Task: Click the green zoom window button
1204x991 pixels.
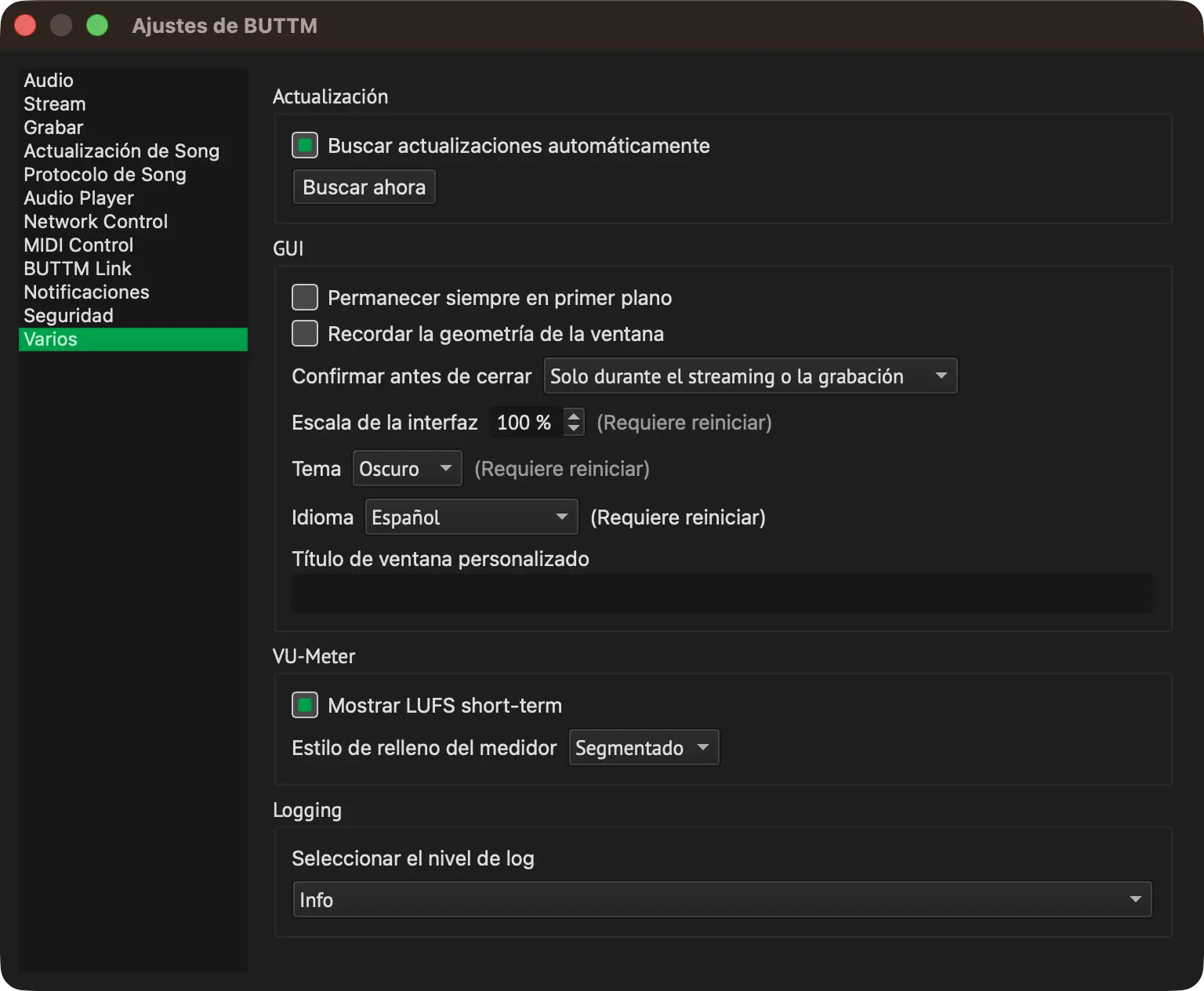Action: 97,25
